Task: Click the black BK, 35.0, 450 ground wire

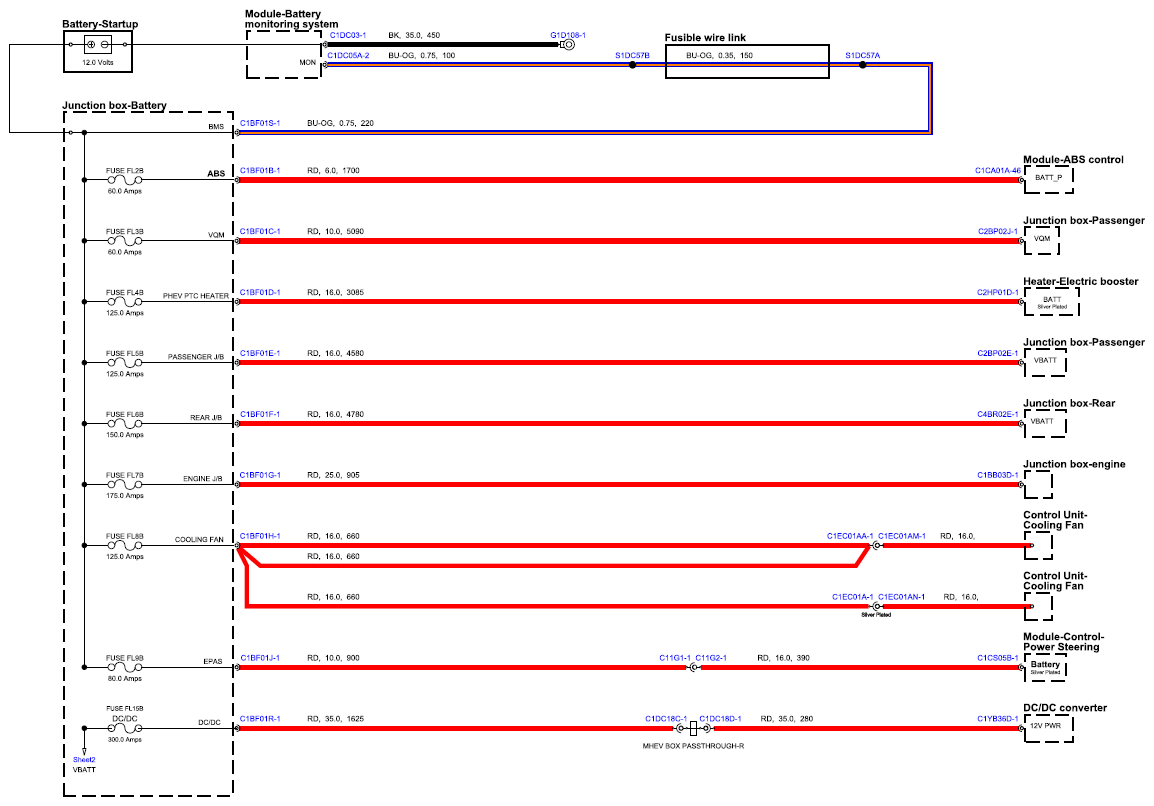Action: [443, 45]
